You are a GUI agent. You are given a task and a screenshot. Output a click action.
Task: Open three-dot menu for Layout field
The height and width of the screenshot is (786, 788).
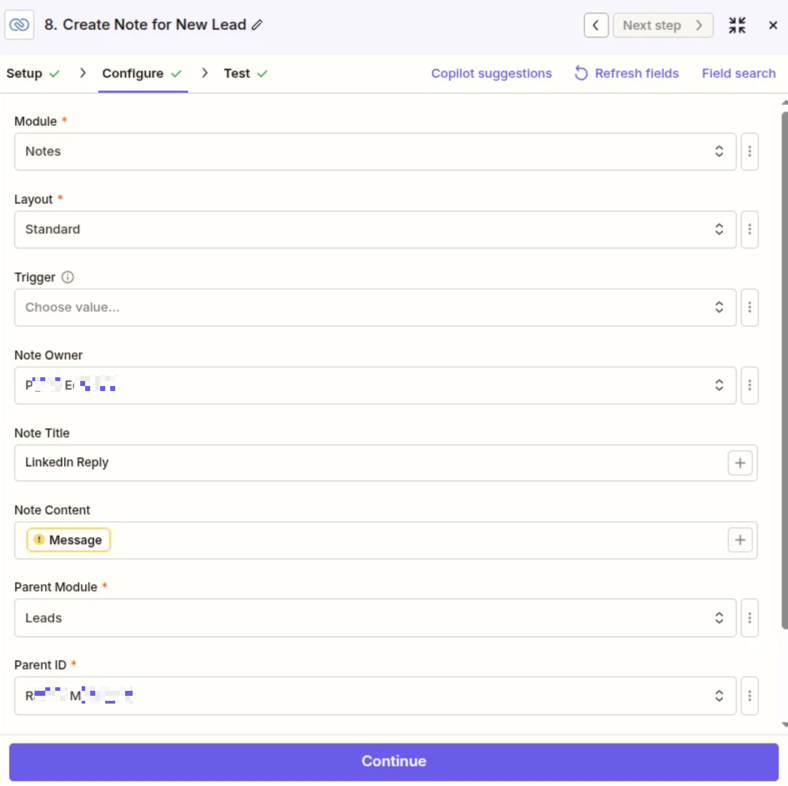point(749,230)
